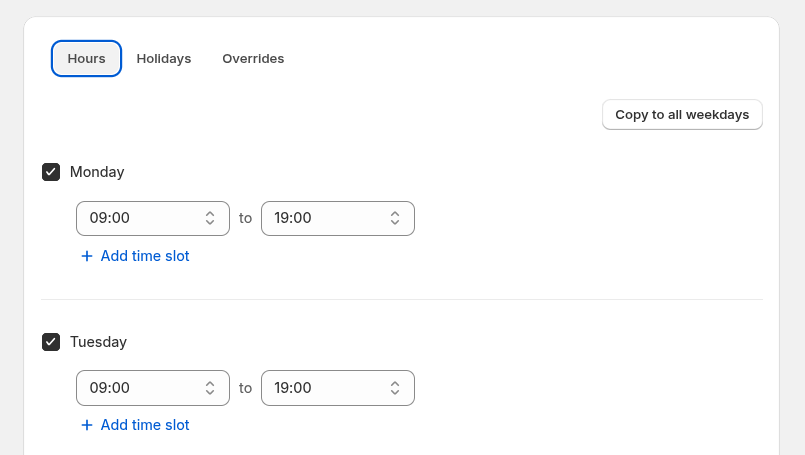Click the Tuesday day label
805x455 pixels.
click(99, 342)
